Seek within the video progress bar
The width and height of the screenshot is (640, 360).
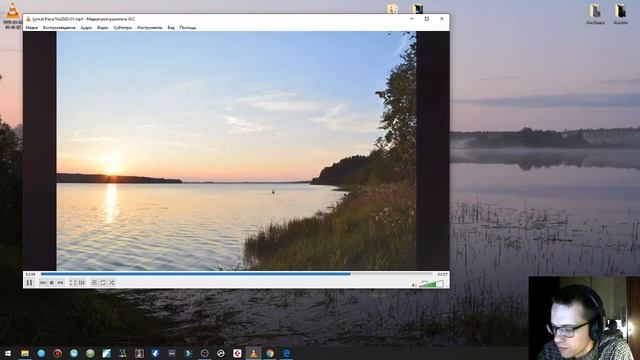pos(236,274)
